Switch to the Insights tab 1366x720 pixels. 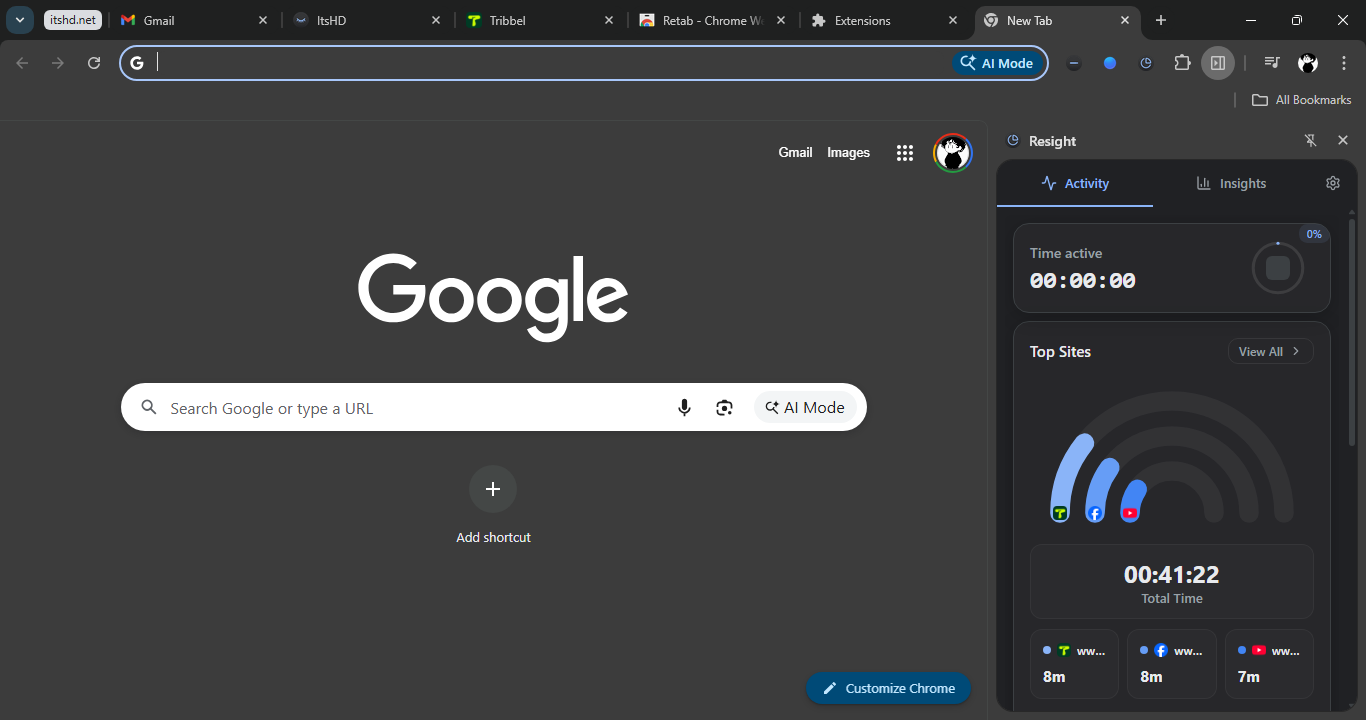pyautogui.click(x=1231, y=183)
